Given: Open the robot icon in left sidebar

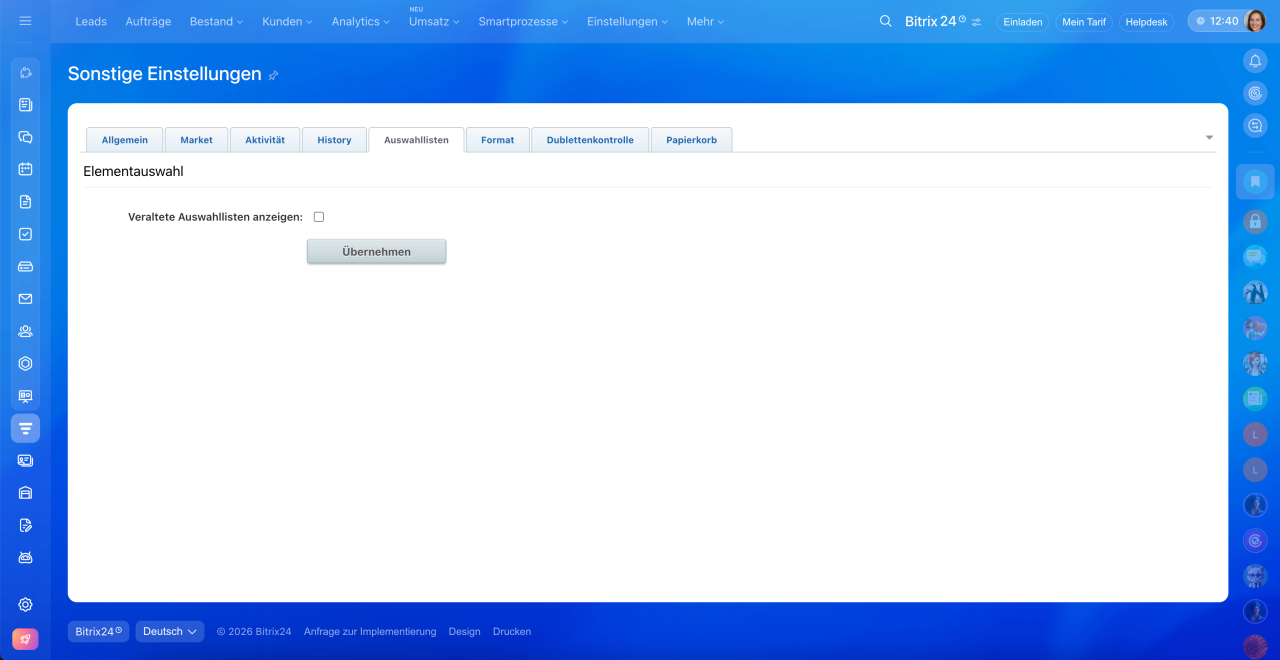Looking at the screenshot, I should coord(25,557).
